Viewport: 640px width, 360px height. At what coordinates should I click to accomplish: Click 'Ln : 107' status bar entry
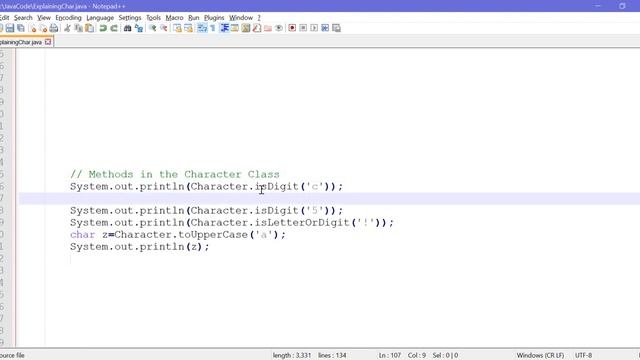(390, 355)
